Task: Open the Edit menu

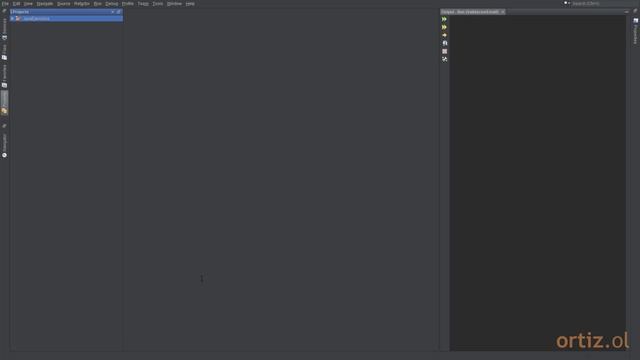Action: click(x=16, y=4)
